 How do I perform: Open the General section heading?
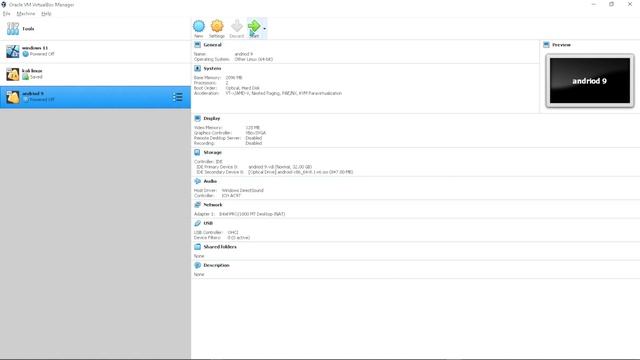213,45
